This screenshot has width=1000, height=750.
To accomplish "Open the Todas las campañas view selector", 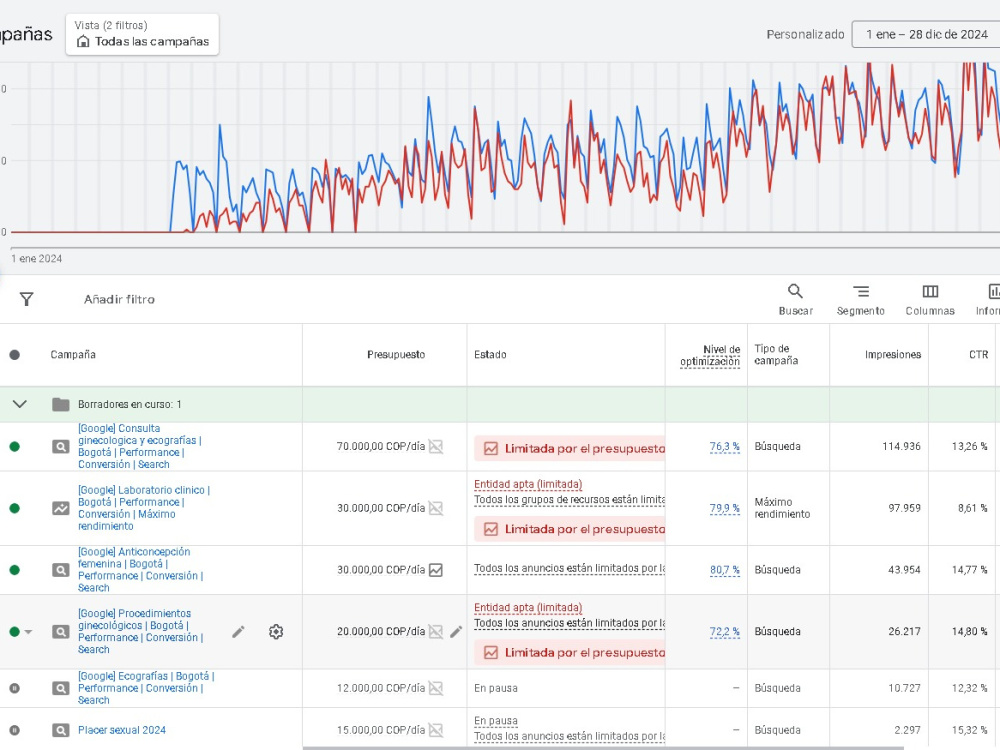I will pos(142,34).
